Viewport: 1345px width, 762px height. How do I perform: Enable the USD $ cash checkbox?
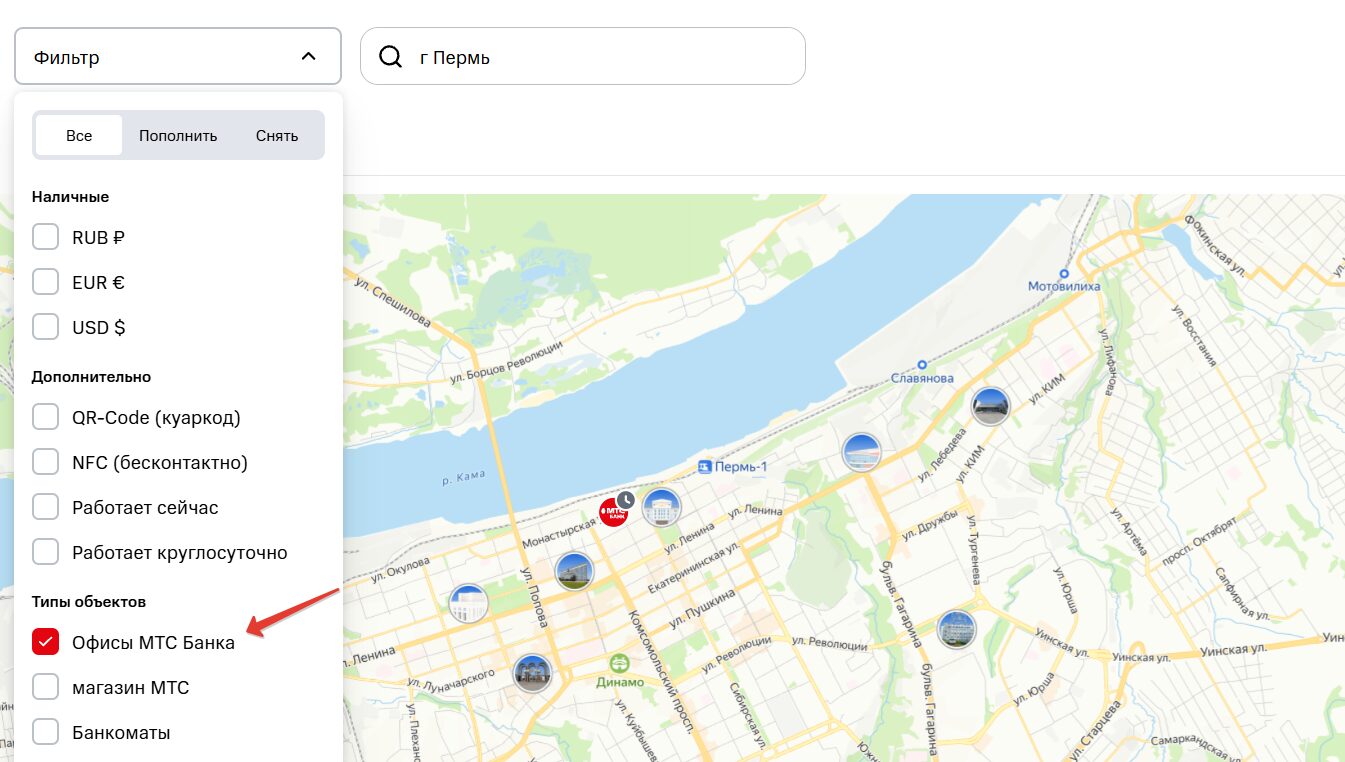tap(46, 327)
